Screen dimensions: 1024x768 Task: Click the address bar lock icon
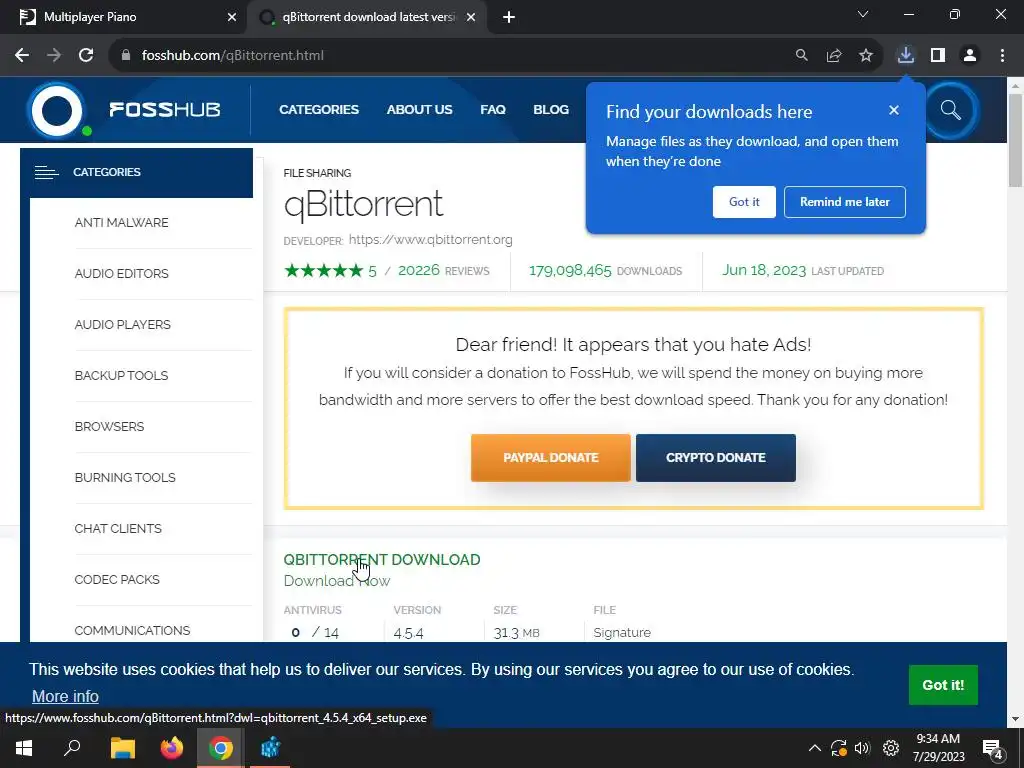tap(126, 56)
